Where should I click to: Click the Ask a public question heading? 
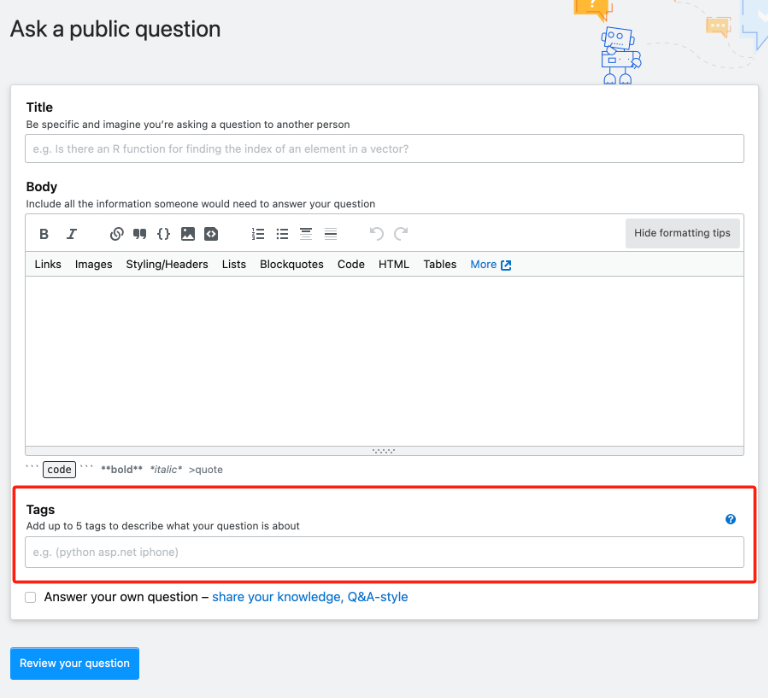[116, 29]
